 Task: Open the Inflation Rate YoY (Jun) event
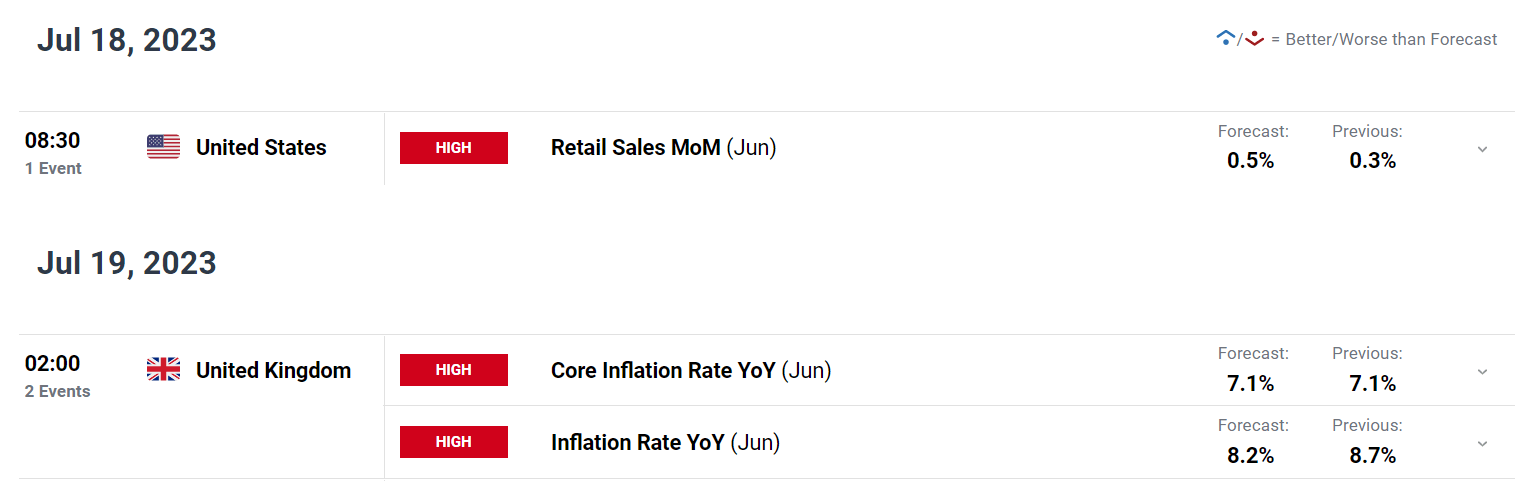click(665, 442)
